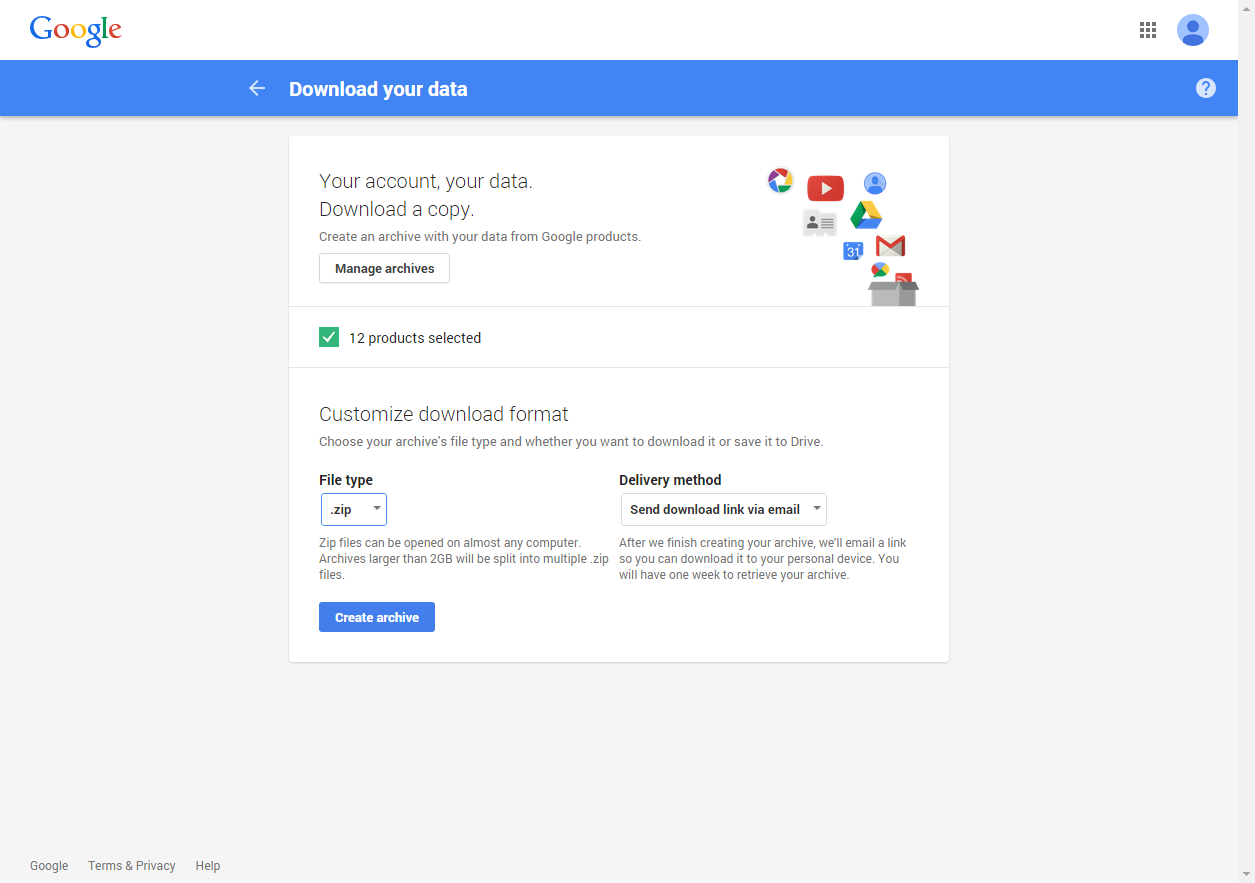
Task: Go back with the left arrow
Action: [x=257, y=88]
